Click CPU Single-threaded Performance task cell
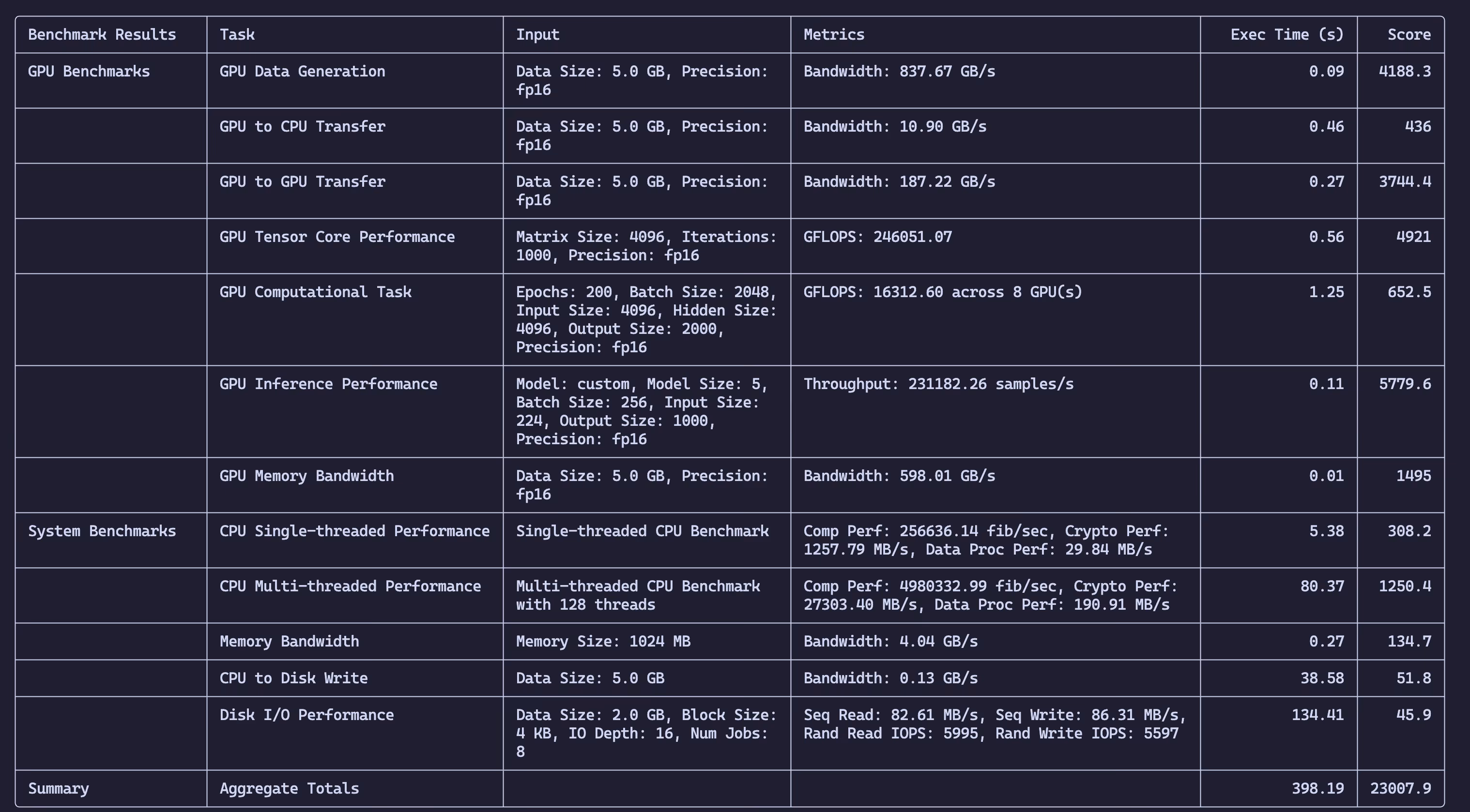The height and width of the screenshot is (812, 1470). pyautogui.click(x=354, y=531)
